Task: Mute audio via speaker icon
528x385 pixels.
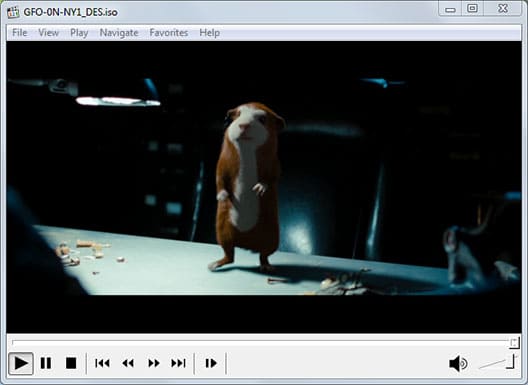Action: [x=458, y=364]
